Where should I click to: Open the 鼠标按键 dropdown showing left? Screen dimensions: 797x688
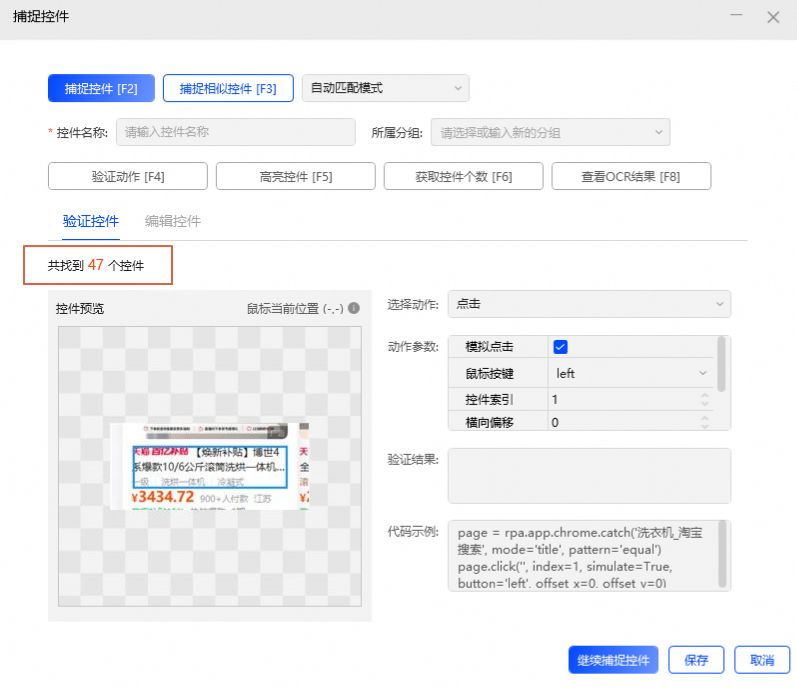click(x=630, y=373)
